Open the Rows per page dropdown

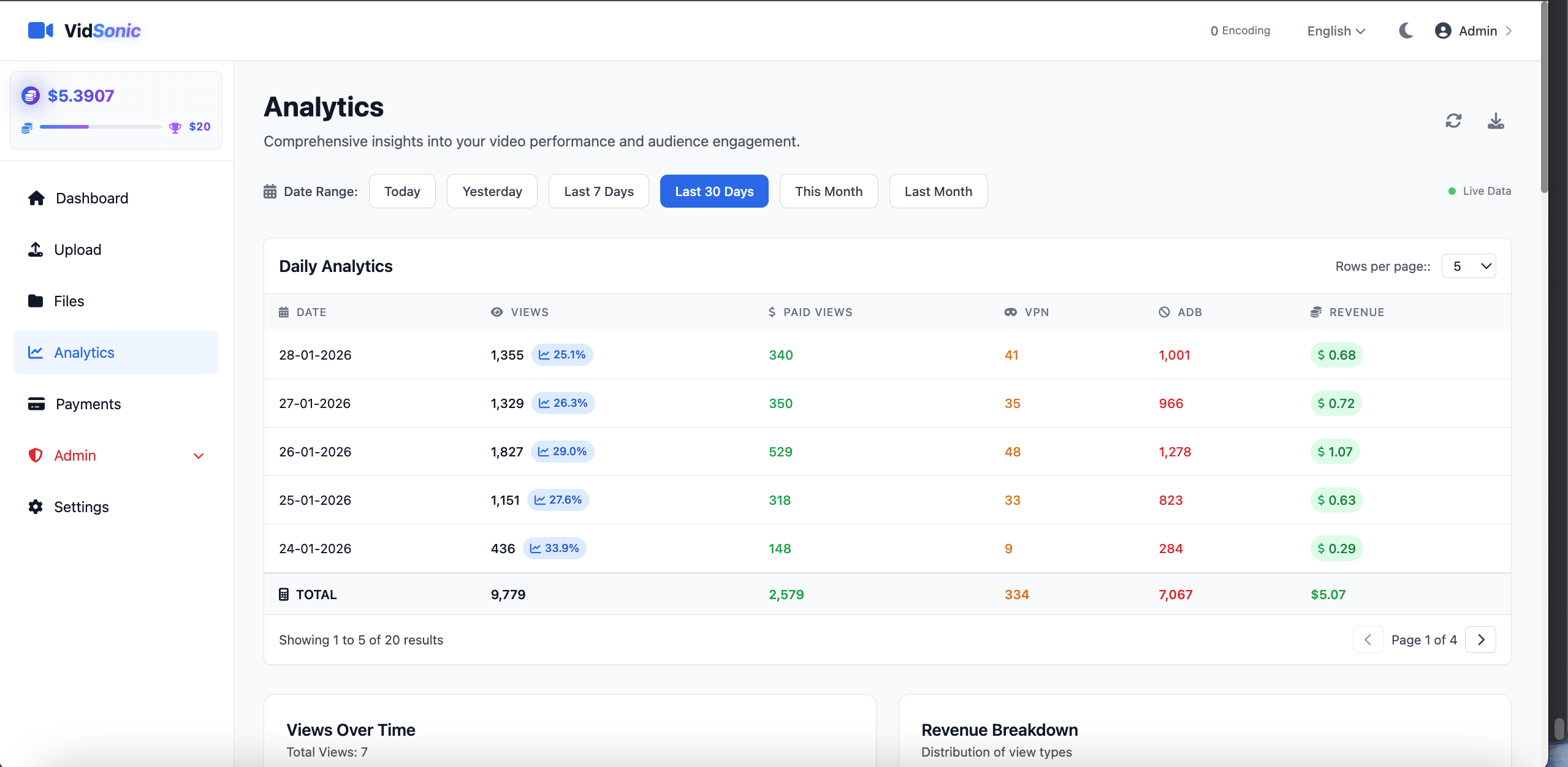click(1469, 266)
